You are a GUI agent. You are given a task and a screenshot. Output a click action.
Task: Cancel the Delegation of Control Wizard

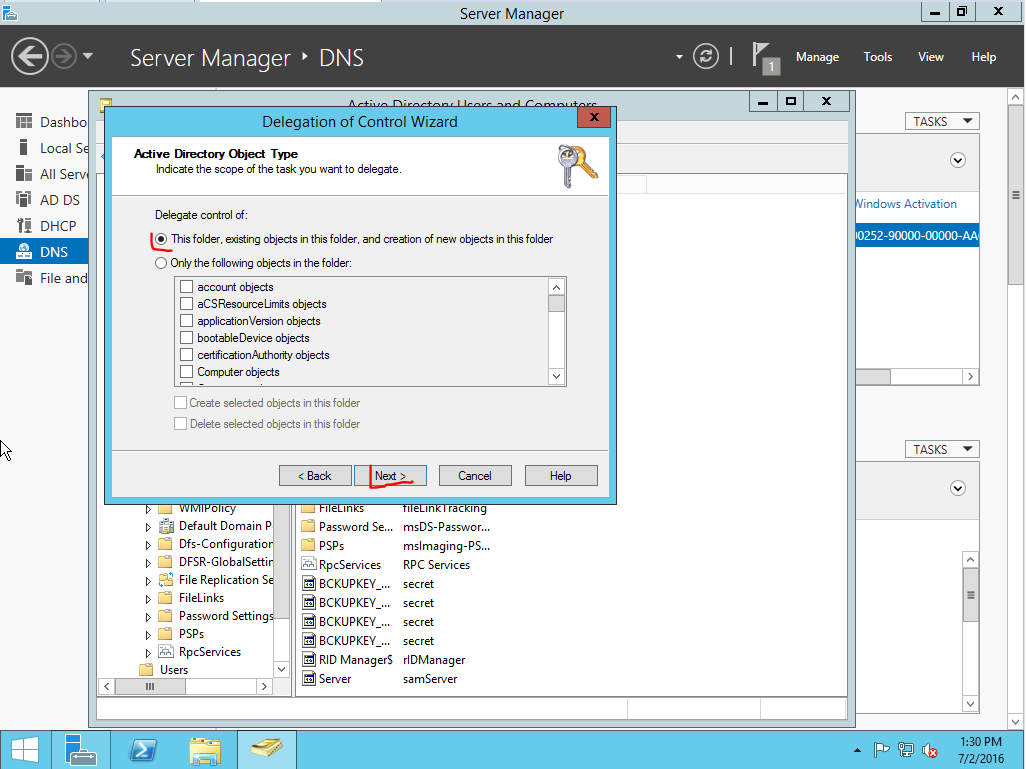pyautogui.click(x=475, y=476)
